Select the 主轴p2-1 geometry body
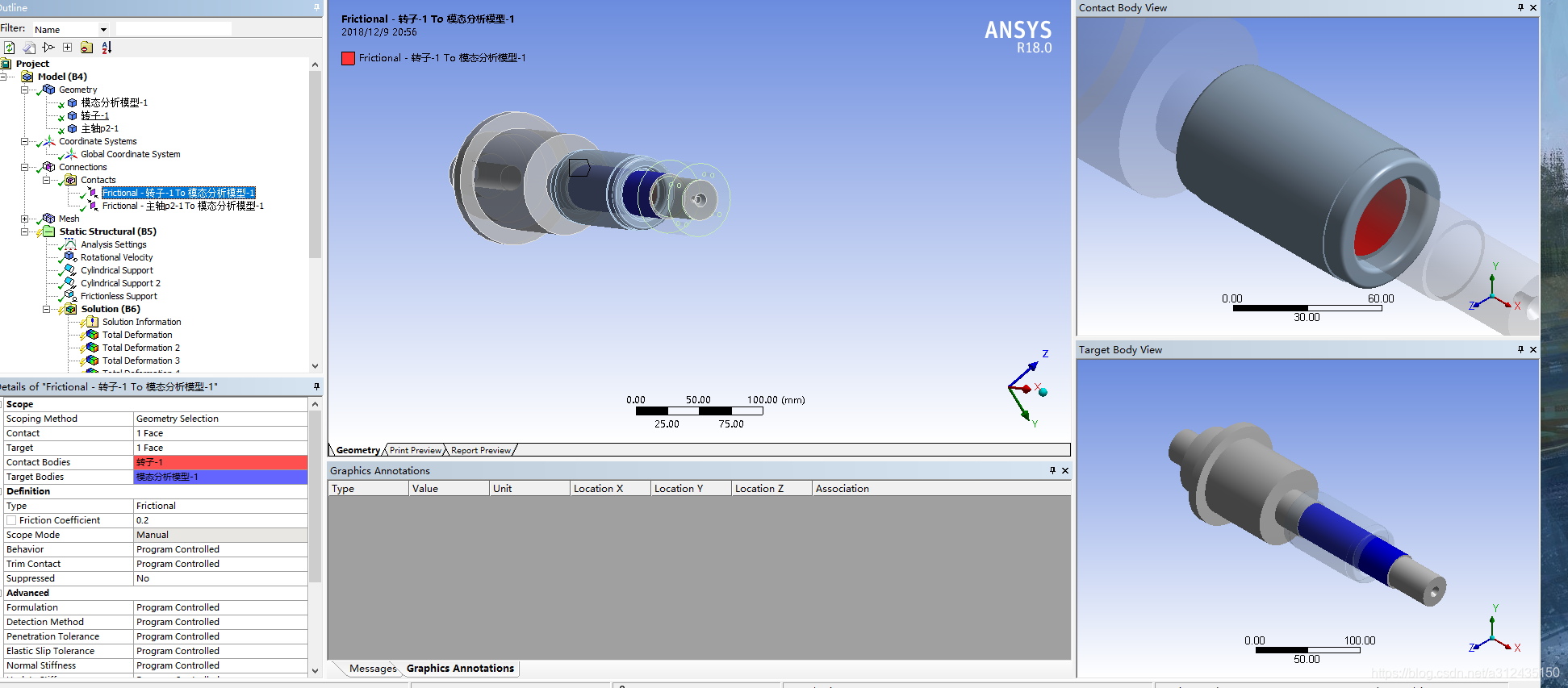Image resolution: width=1568 pixels, height=688 pixels. 99,128
